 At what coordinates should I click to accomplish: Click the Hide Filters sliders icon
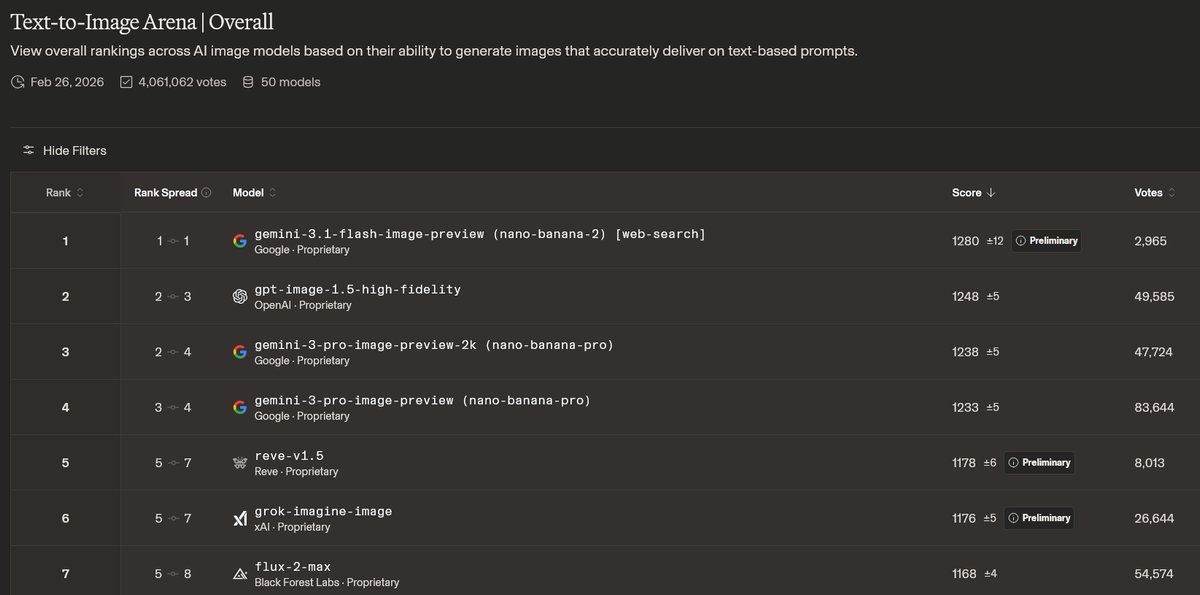tap(29, 151)
